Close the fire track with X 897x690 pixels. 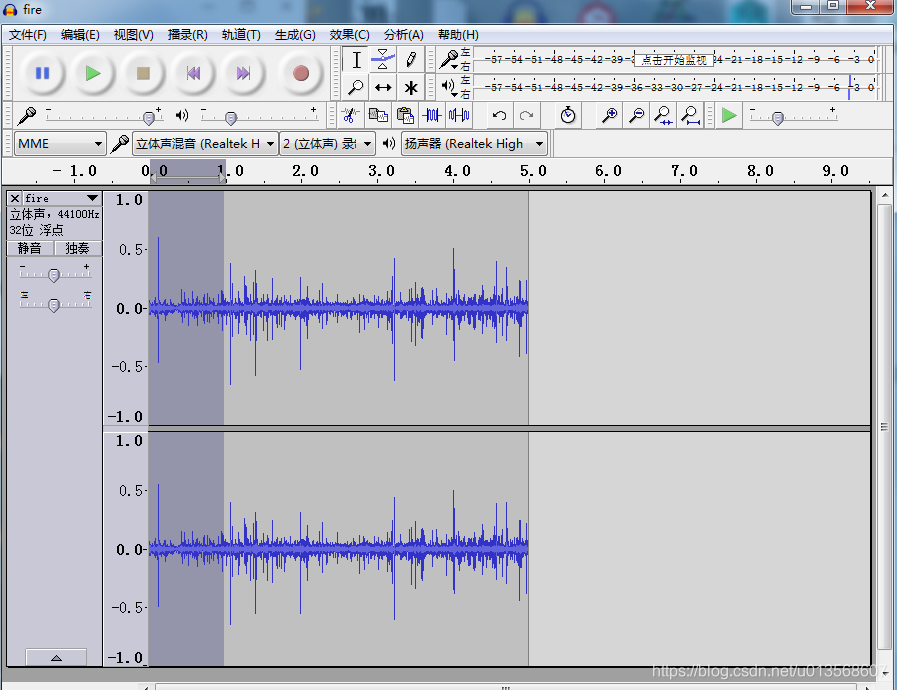point(15,198)
